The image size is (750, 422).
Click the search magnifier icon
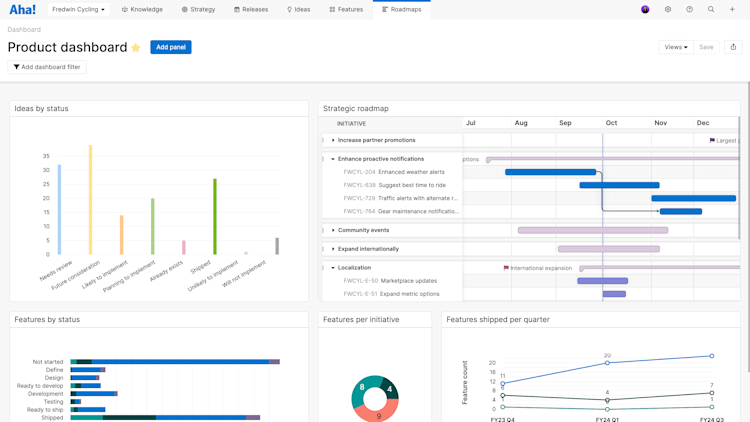(x=711, y=10)
